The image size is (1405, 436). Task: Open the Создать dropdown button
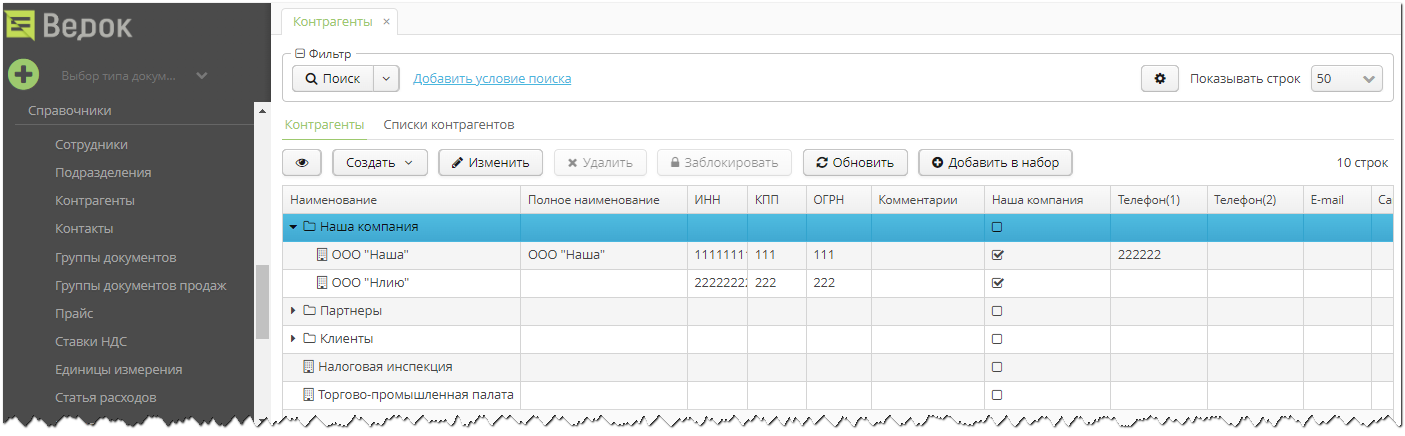click(379, 162)
